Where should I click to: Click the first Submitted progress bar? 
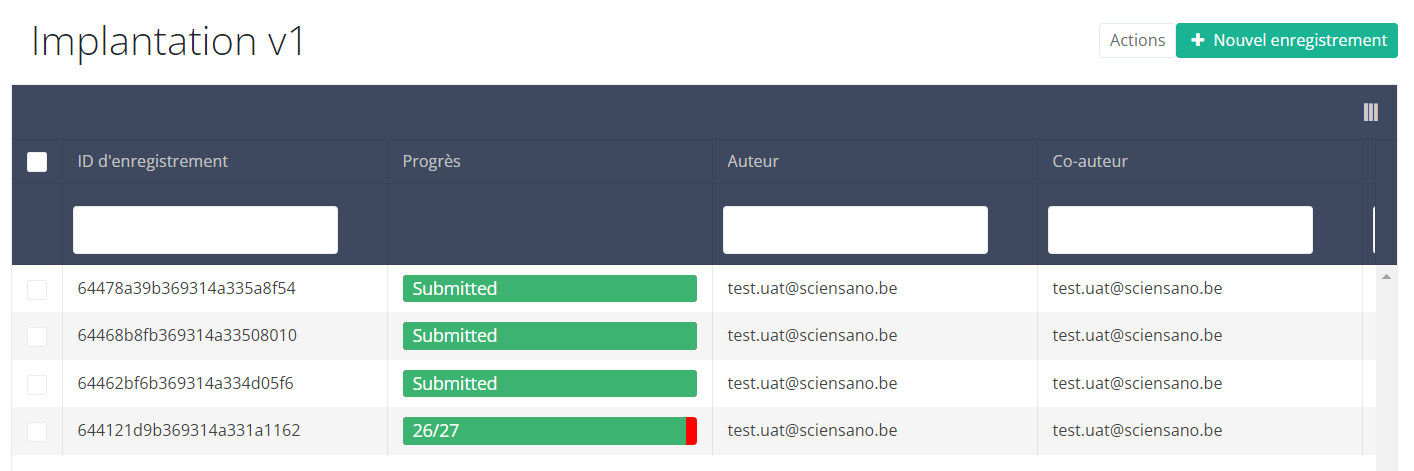pos(549,289)
